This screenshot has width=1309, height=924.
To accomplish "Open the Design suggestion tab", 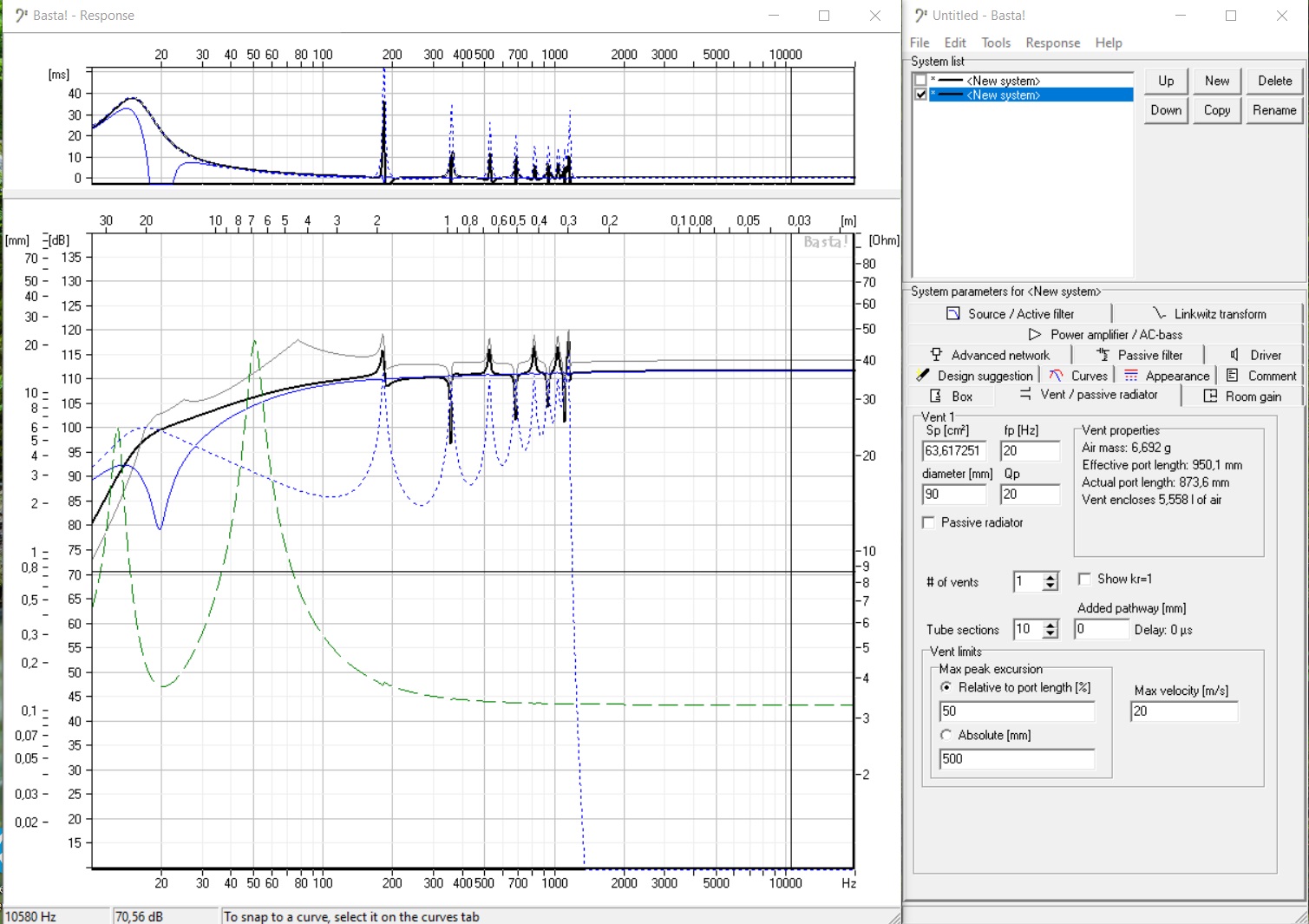I will (x=974, y=376).
